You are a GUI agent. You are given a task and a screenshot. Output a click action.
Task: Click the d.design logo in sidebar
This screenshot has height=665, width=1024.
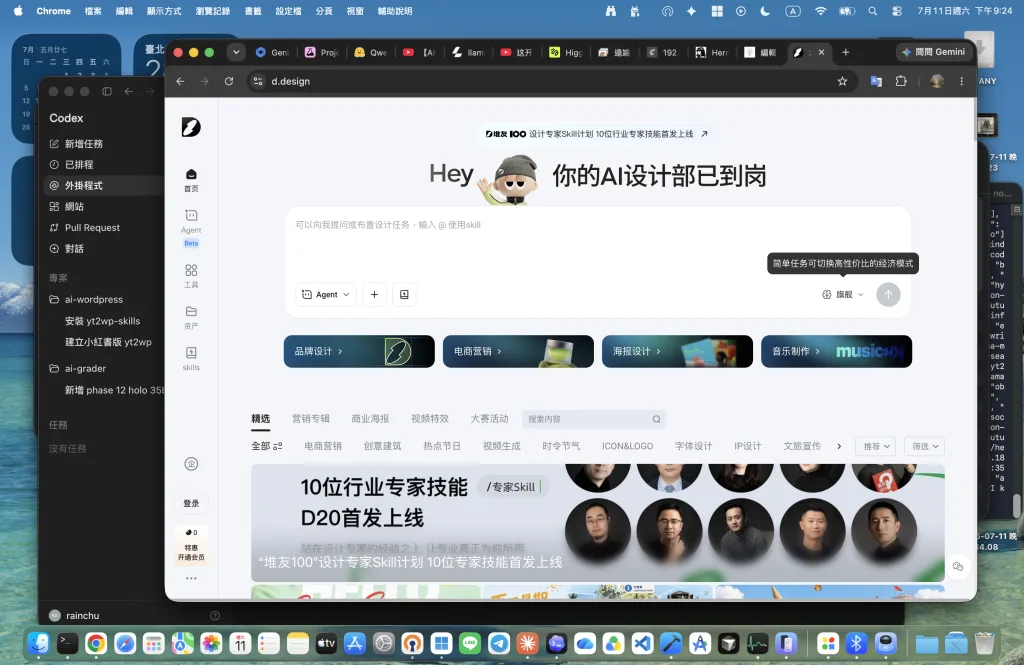coord(191,127)
